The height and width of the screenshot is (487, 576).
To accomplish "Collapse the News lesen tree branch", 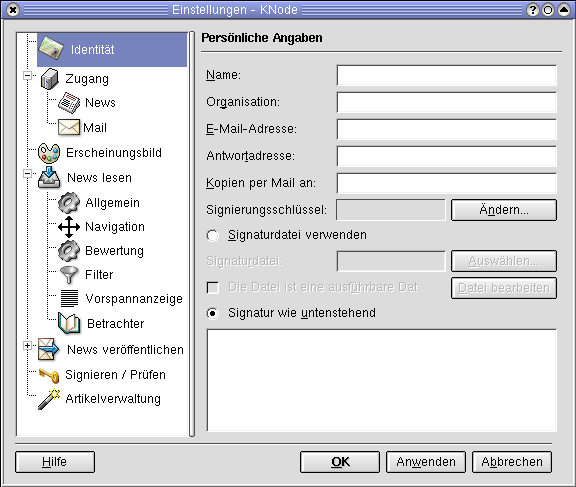I will point(28,173).
